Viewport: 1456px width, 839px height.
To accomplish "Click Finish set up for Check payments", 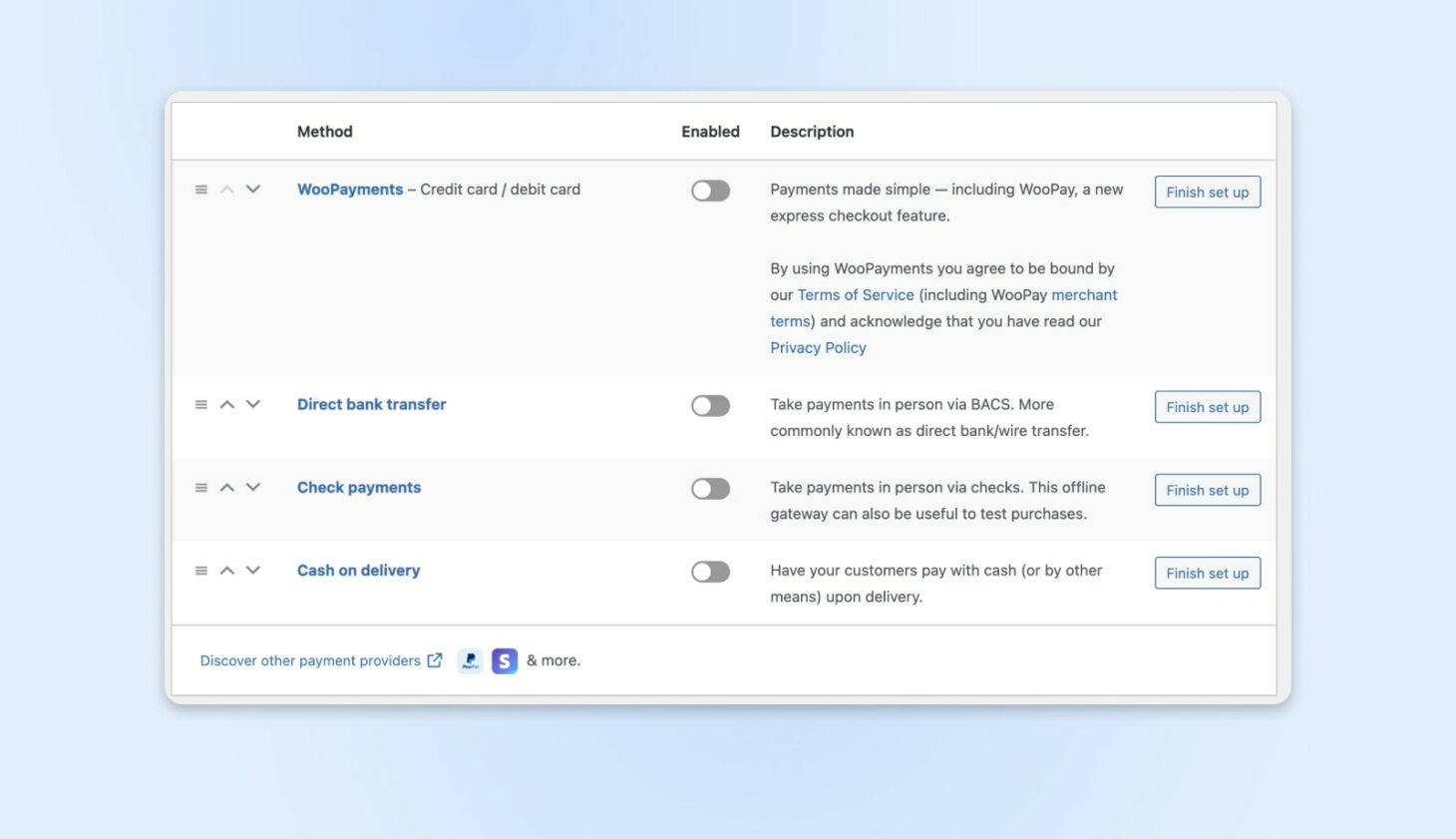I will tap(1207, 490).
